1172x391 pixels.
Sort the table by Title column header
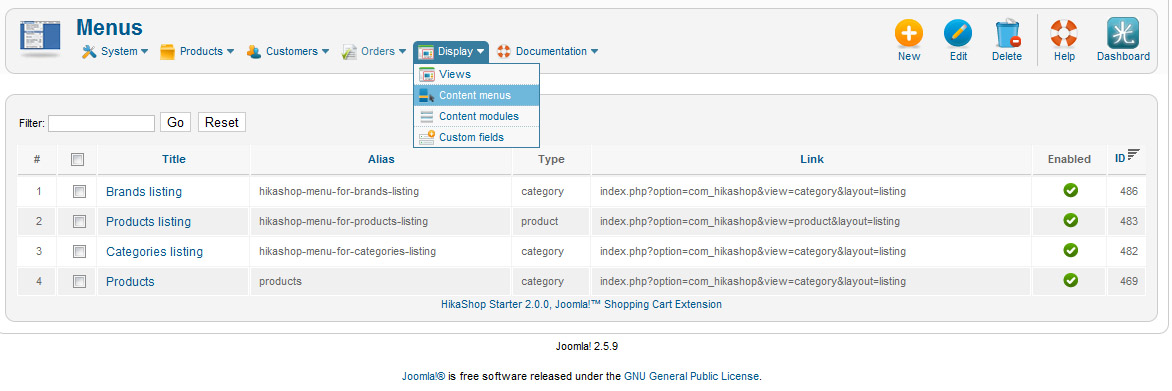click(x=173, y=159)
